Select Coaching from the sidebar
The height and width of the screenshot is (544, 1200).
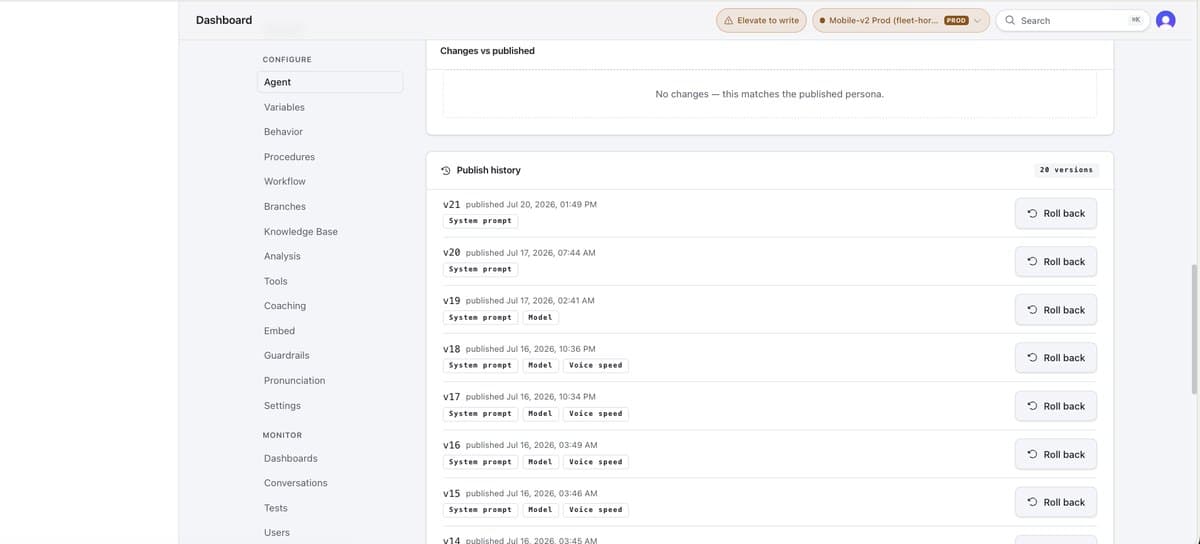[285, 306]
